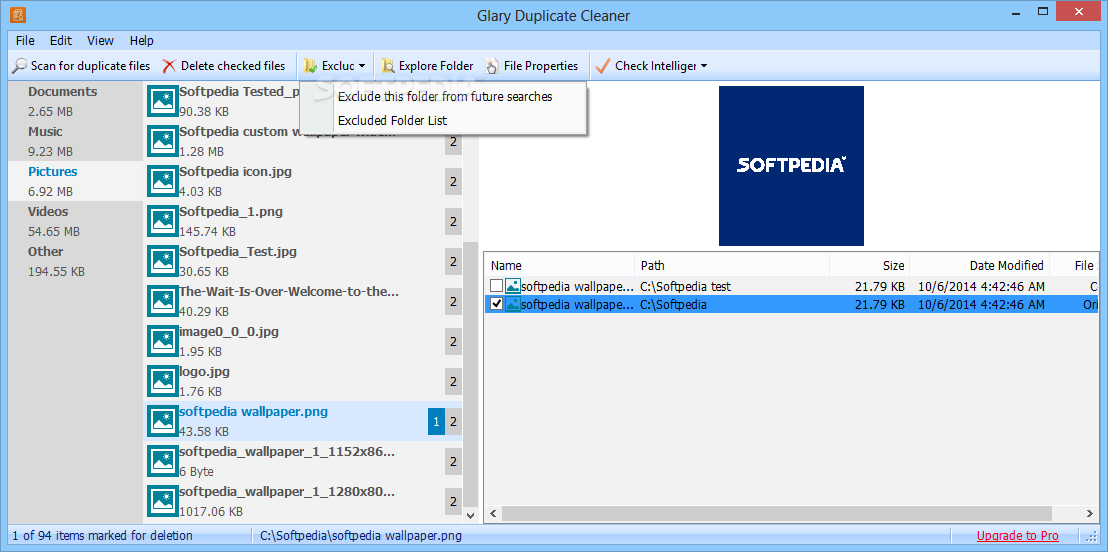The image size is (1108, 552).
Task: Click Upgrade to Pro link
Action: pos(1018,536)
